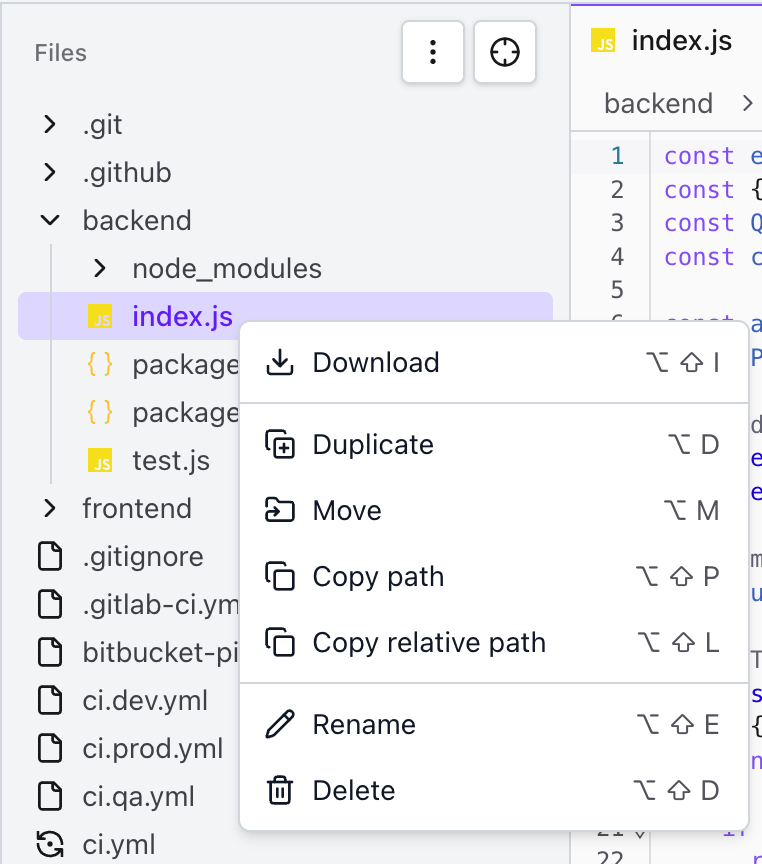Viewport: 762px width, 864px height.
Task: Click the download icon in the context menu
Action: click(278, 362)
